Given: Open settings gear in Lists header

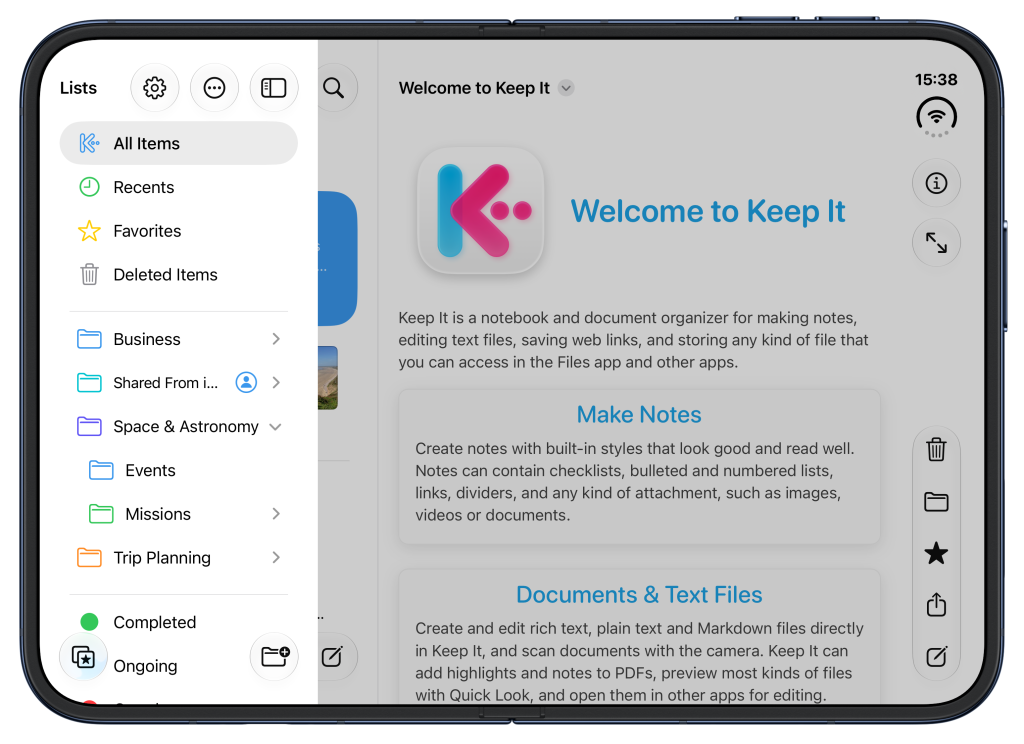Looking at the screenshot, I should click(155, 88).
